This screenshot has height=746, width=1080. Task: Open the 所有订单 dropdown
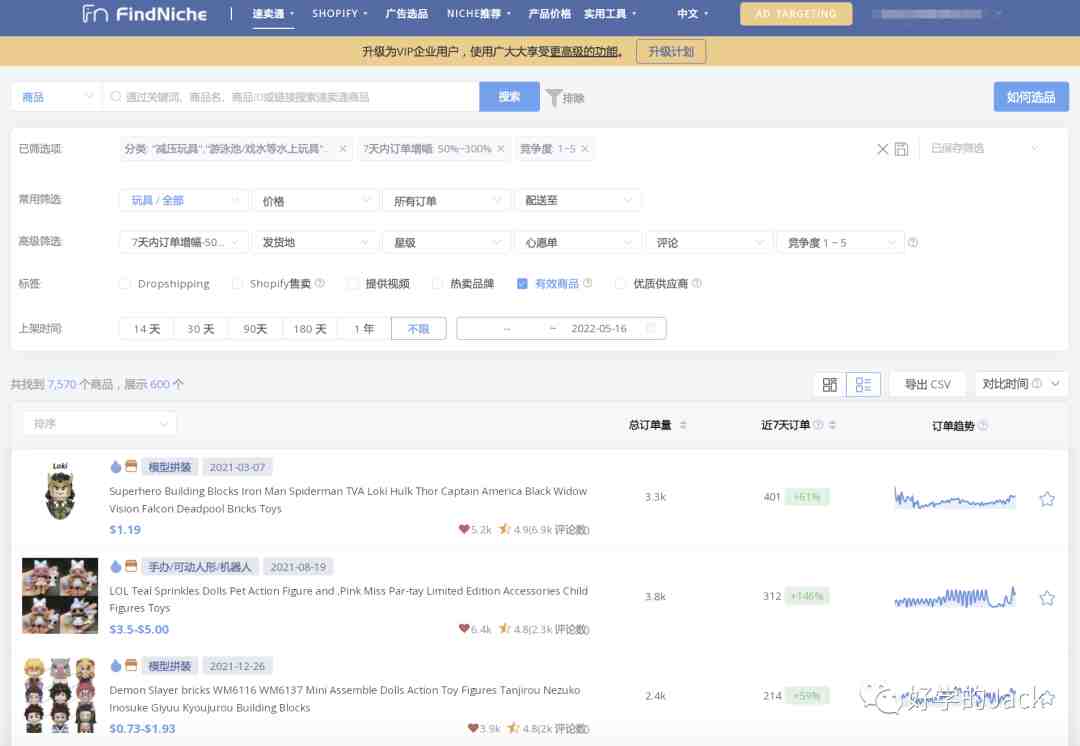tap(446, 200)
